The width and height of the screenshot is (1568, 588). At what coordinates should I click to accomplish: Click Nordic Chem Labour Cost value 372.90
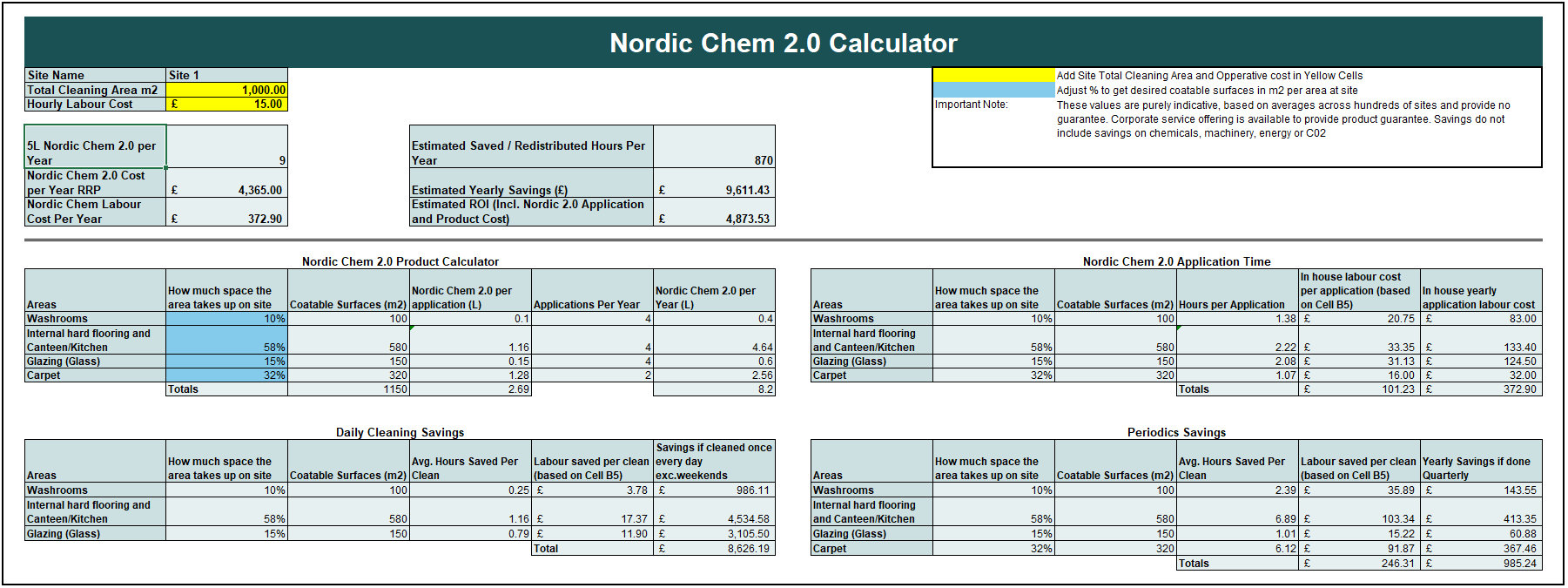(x=226, y=212)
